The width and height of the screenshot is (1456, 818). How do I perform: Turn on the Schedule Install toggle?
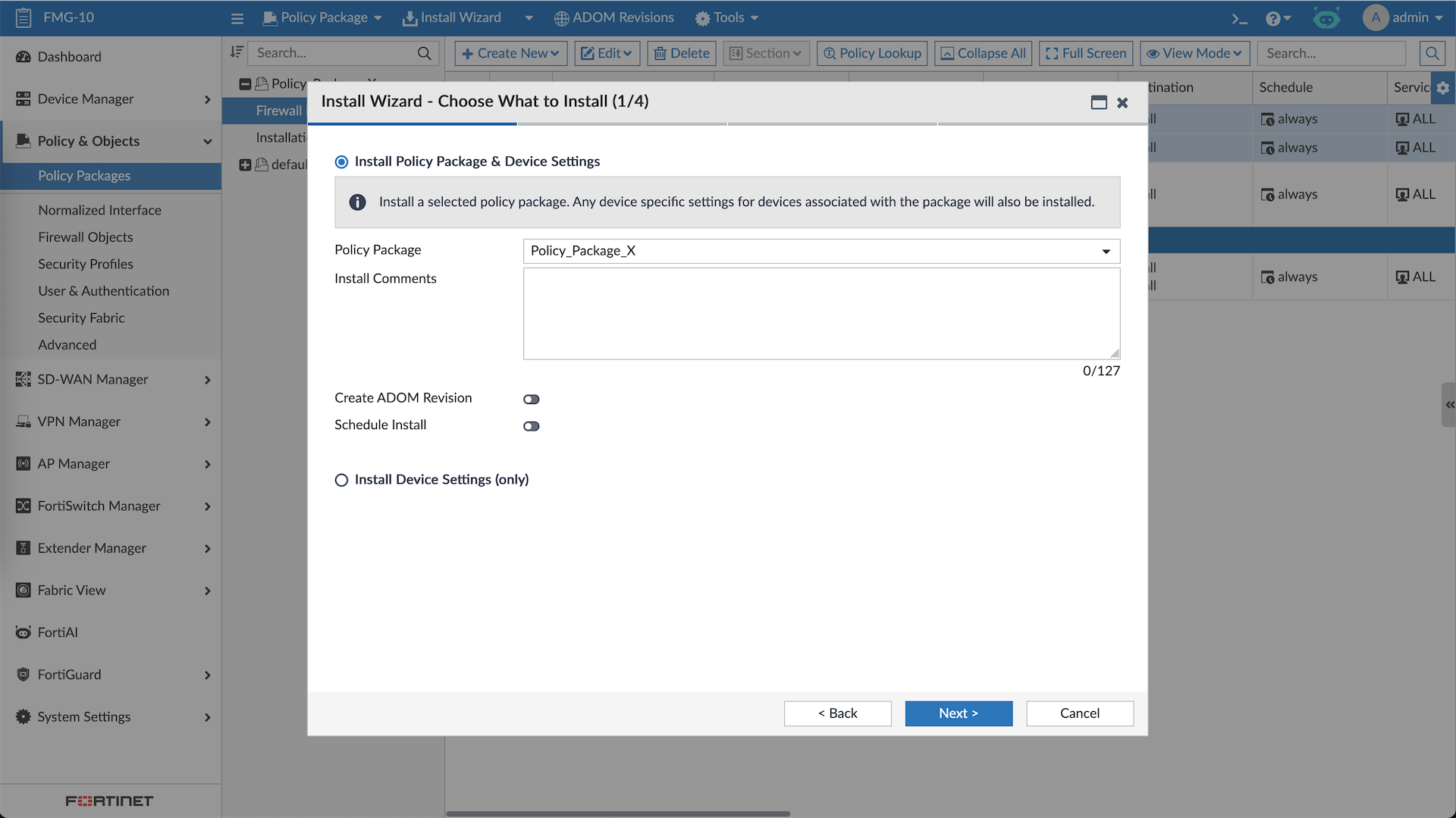[x=531, y=426]
